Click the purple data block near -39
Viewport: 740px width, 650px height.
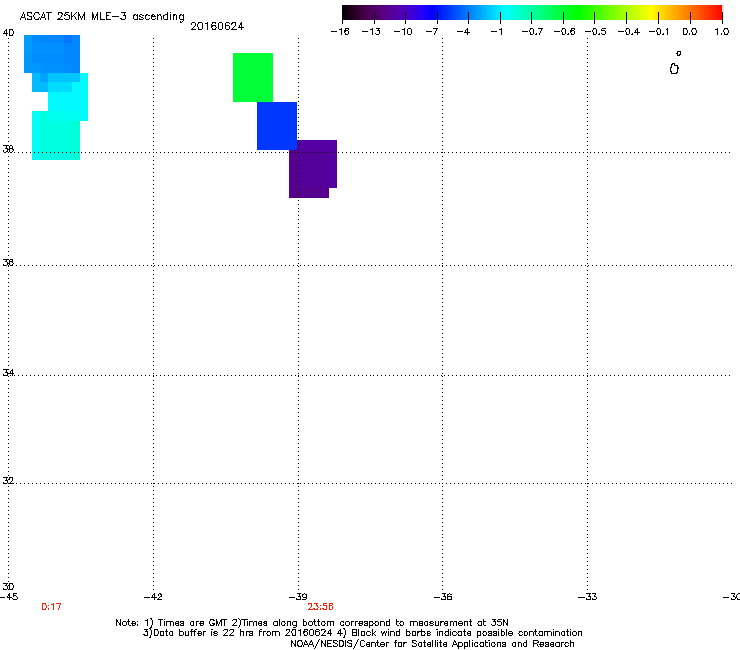point(312,169)
